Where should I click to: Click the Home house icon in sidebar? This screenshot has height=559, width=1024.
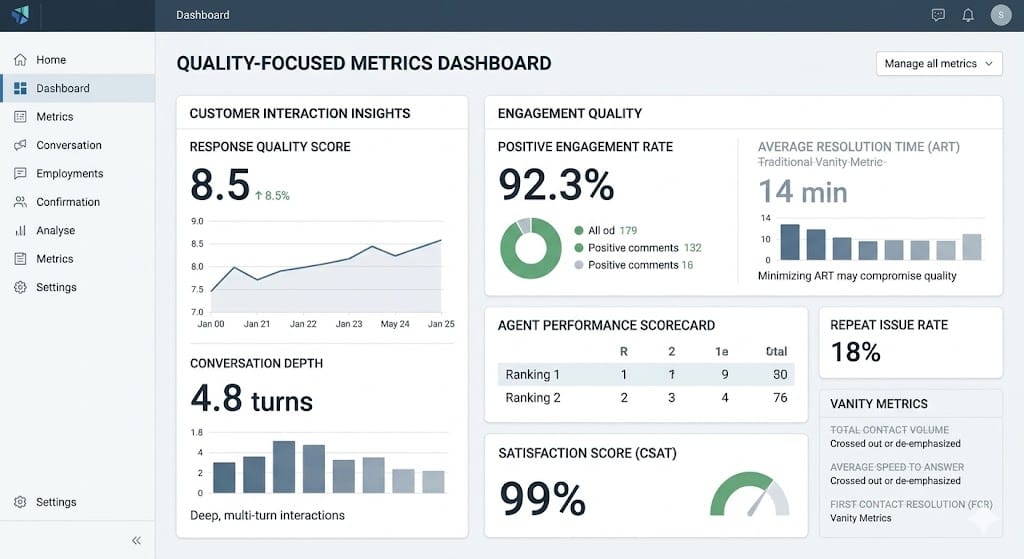(20, 59)
